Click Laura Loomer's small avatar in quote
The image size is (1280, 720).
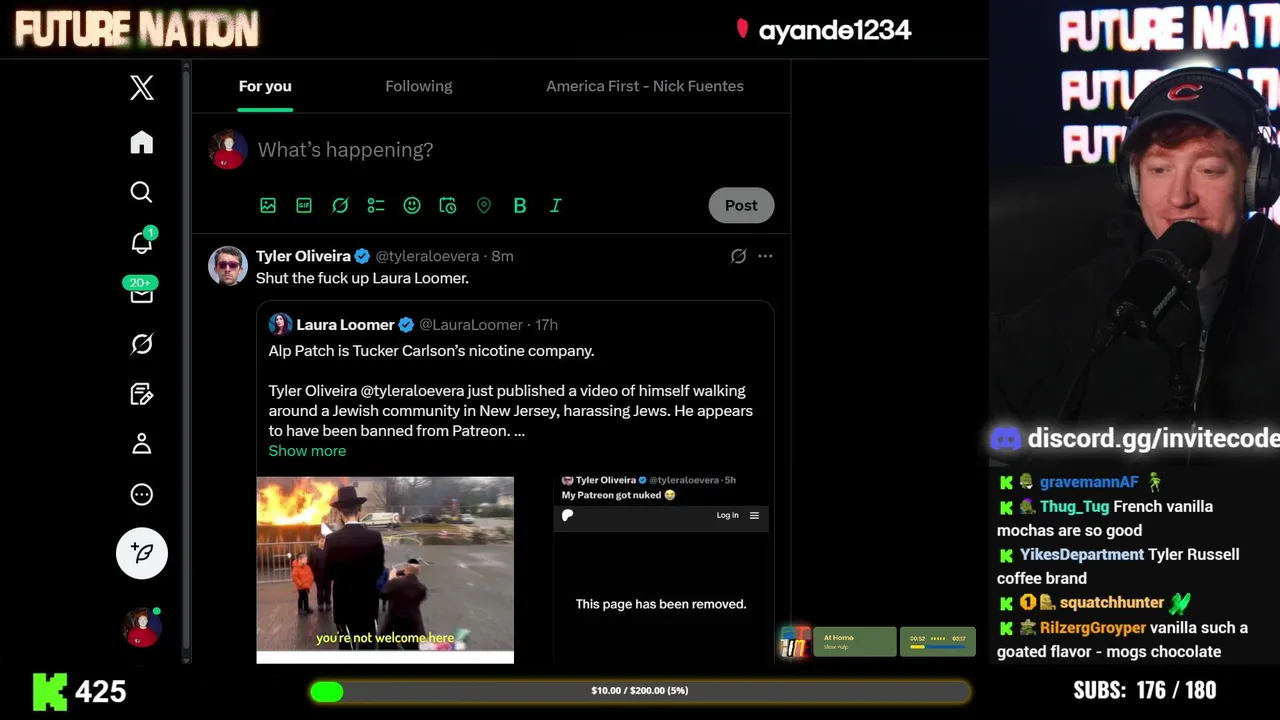coord(280,324)
